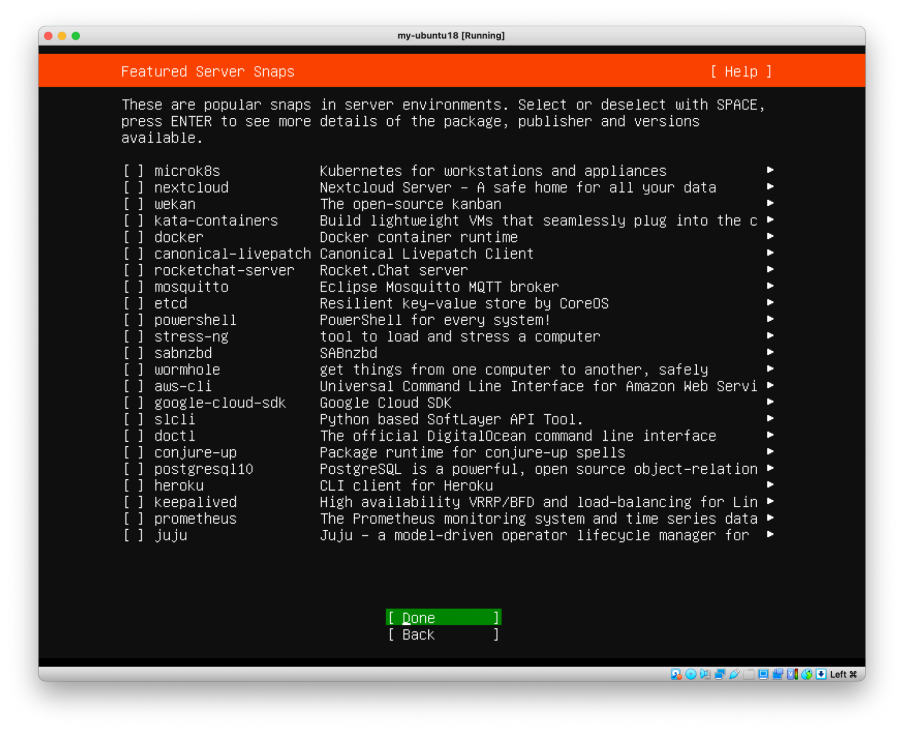
Task: Click the hard disk activity status icon
Action: pos(676,674)
